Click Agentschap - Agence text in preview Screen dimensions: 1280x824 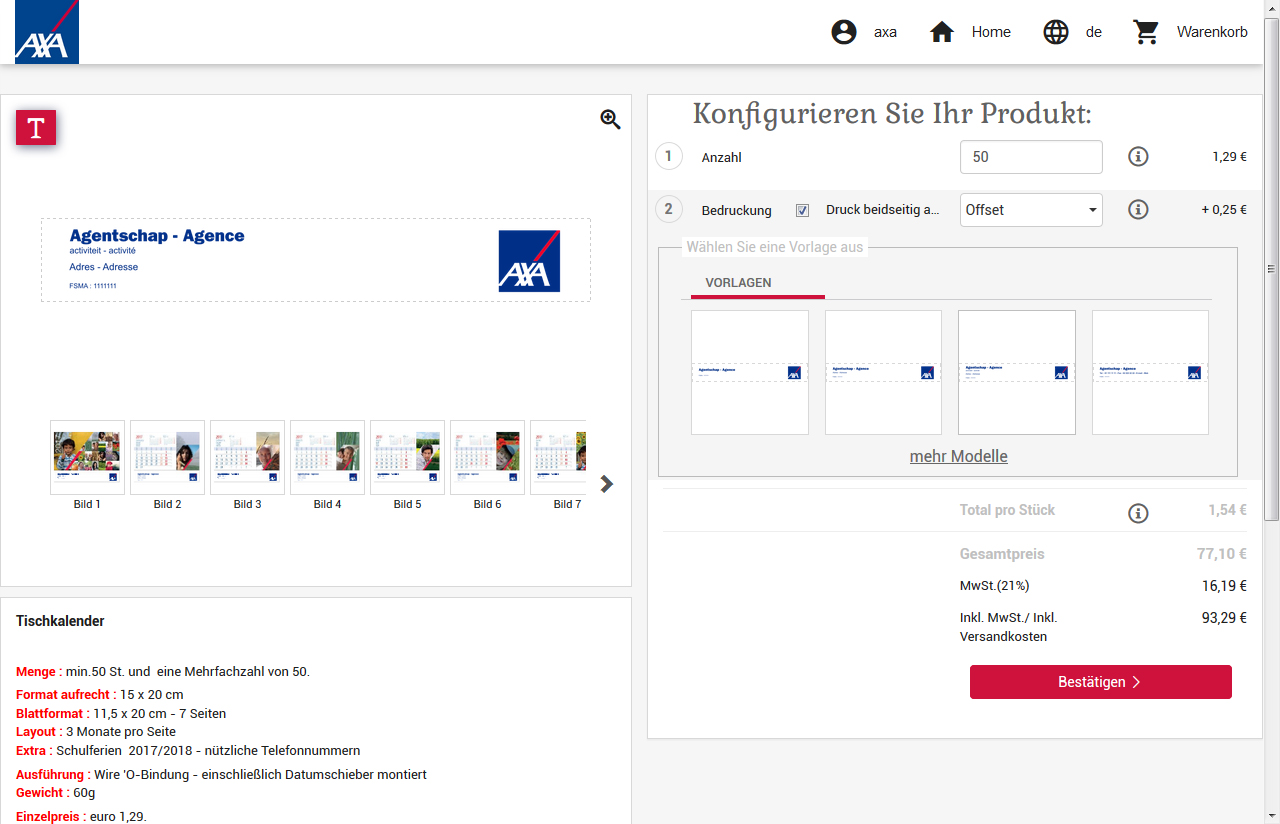(x=157, y=236)
